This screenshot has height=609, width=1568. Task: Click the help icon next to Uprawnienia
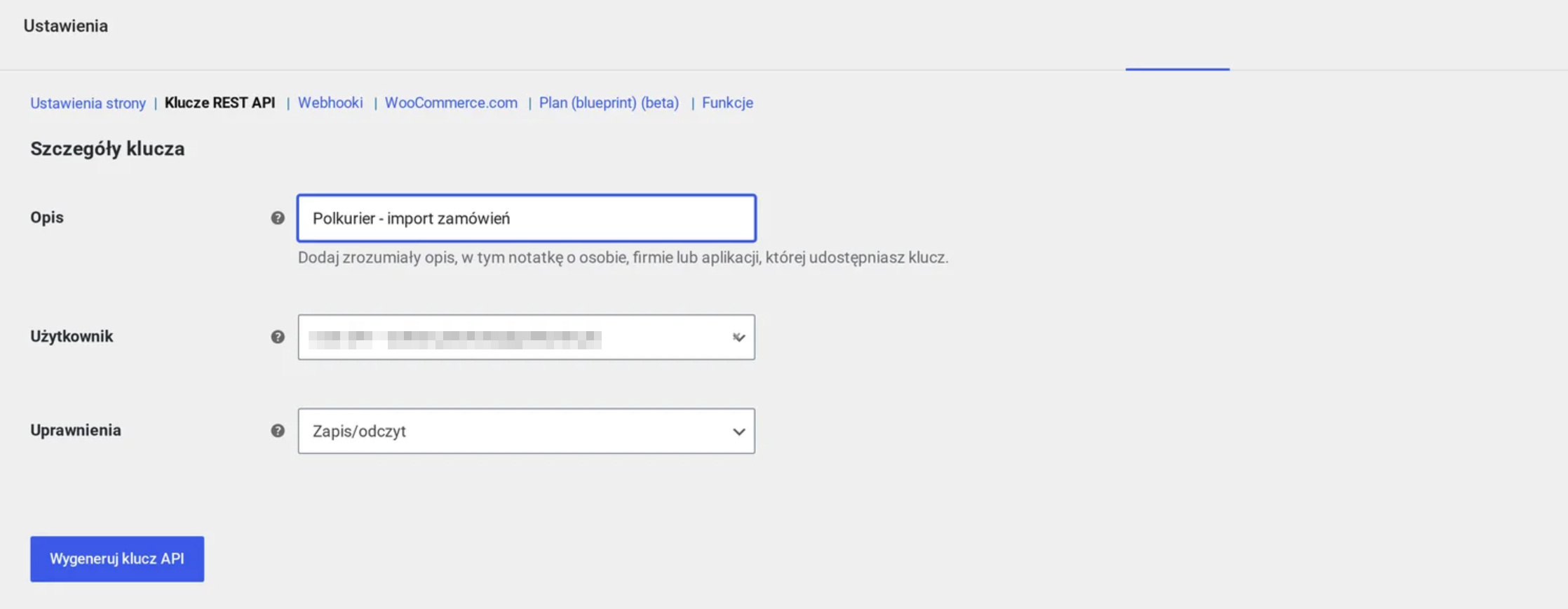(x=278, y=431)
